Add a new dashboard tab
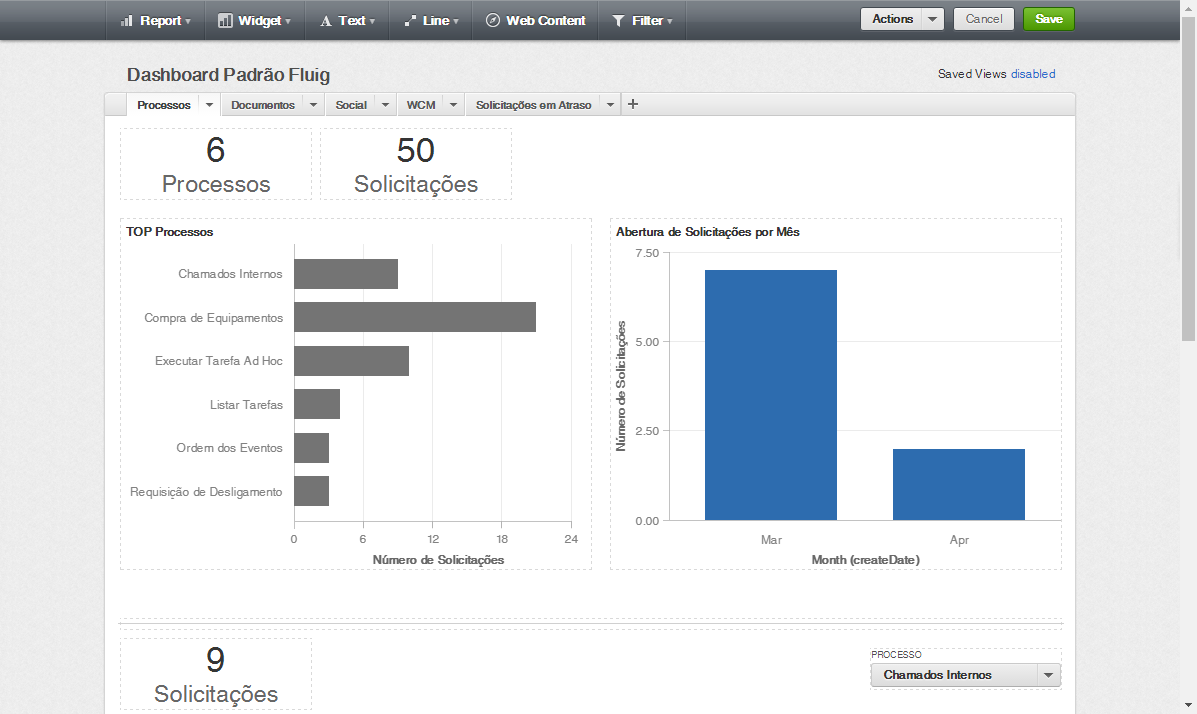This screenshot has height=714, width=1197. tap(633, 104)
